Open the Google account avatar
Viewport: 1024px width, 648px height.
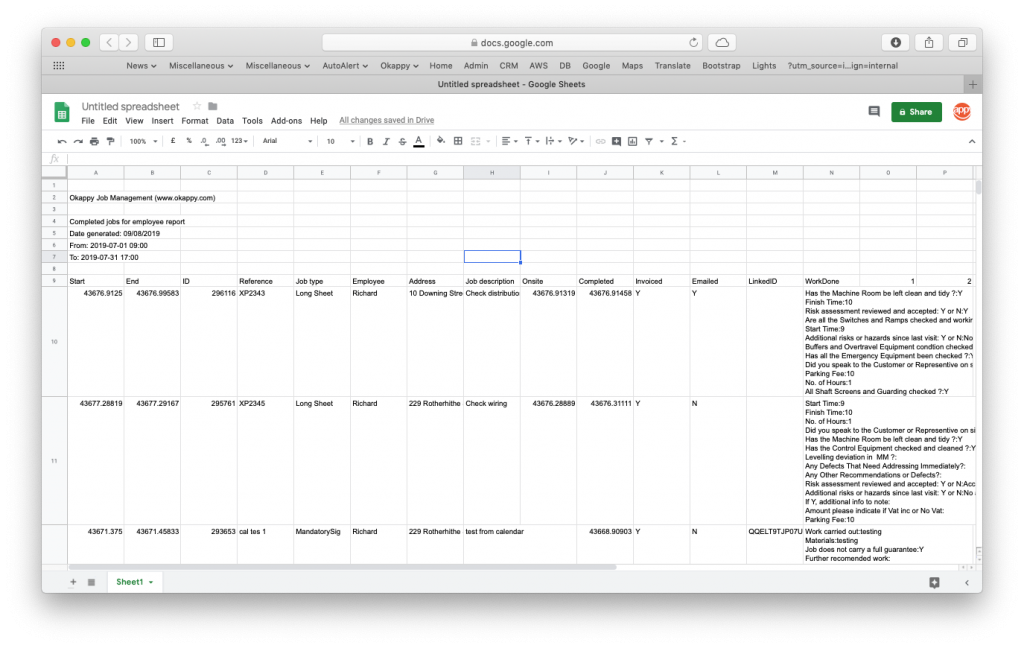(x=961, y=112)
